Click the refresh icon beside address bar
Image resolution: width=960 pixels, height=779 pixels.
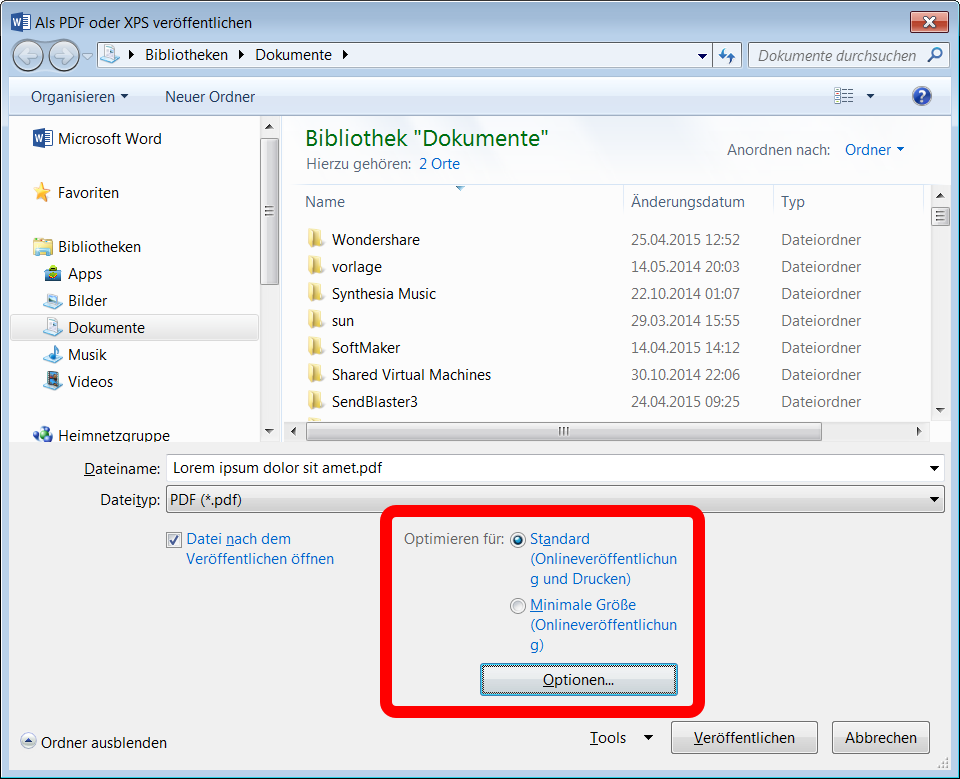point(727,56)
